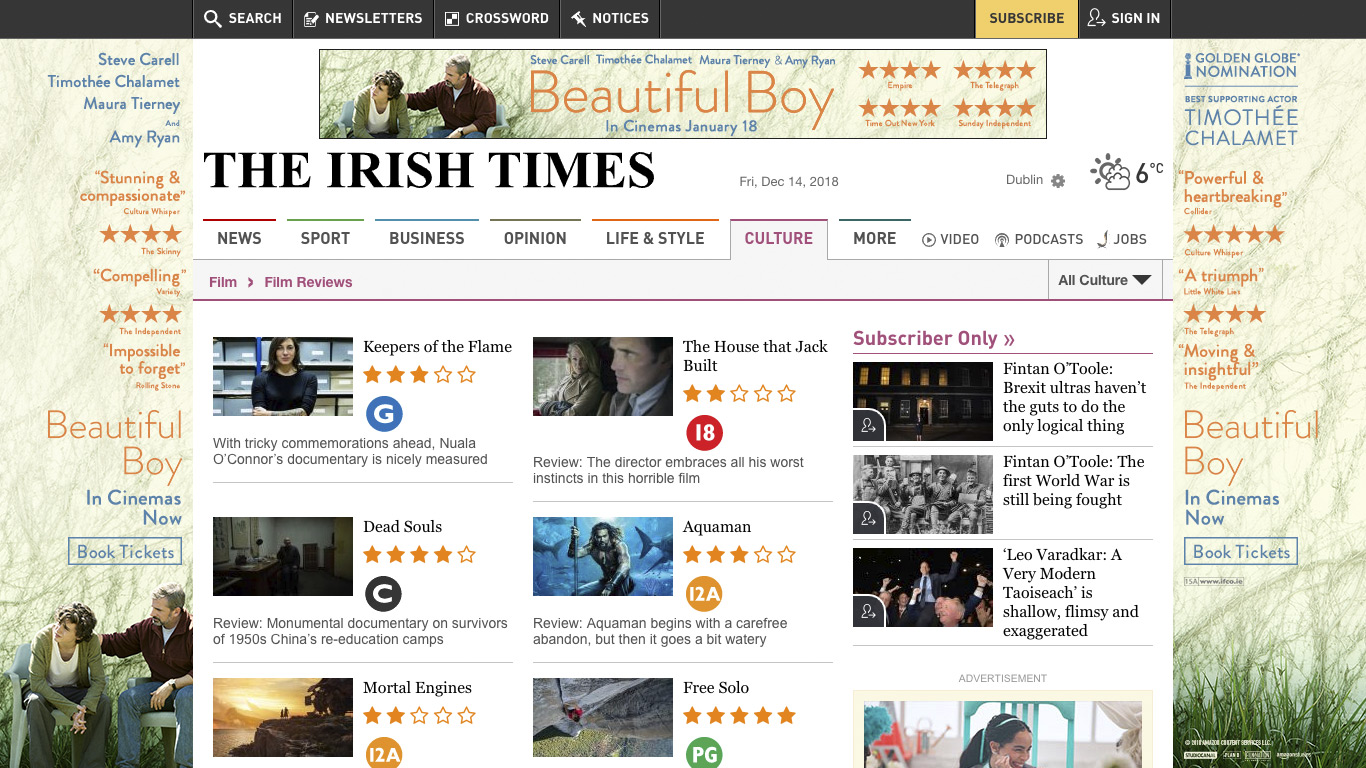Click the C rating badge under Dead Souls
Screen dimensions: 1366x768
pos(383,593)
